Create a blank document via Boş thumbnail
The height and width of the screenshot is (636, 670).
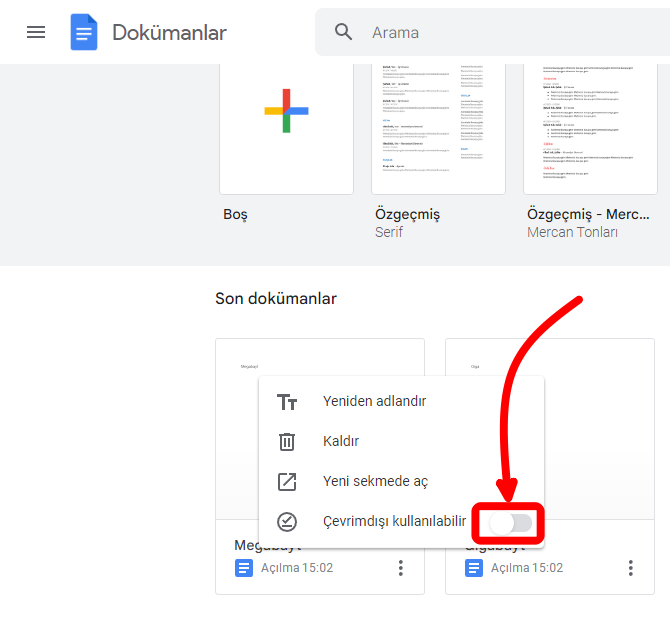click(x=286, y=125)
